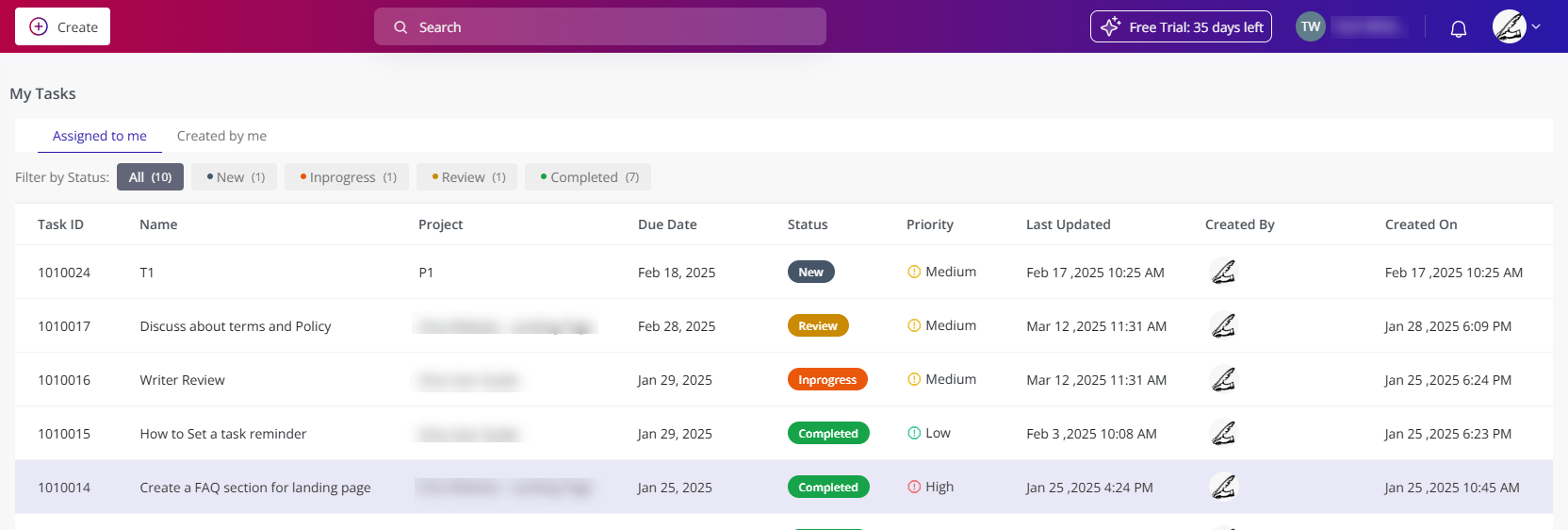This screenshot has width=1568, height=530.
Task: Sort by the Task ID column header
Action: [60, 224]
